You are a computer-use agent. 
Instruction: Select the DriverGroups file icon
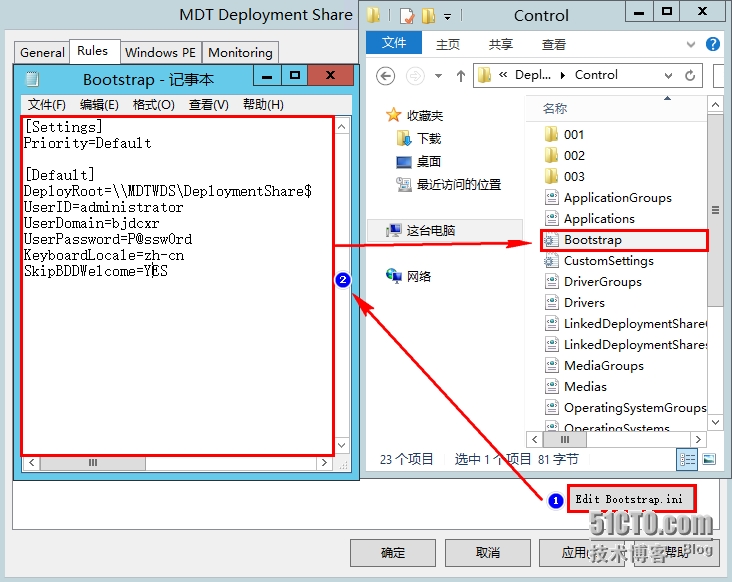(551, 281)
